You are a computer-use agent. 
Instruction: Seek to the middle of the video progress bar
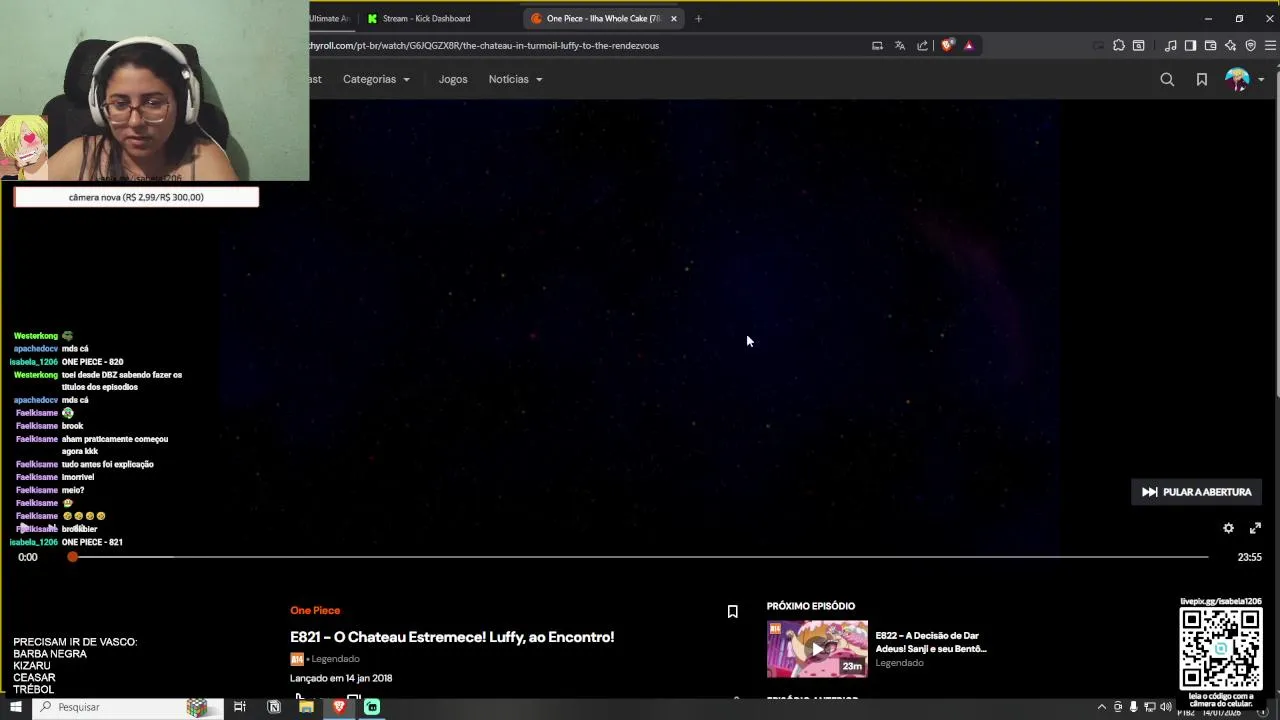[640, 556]
